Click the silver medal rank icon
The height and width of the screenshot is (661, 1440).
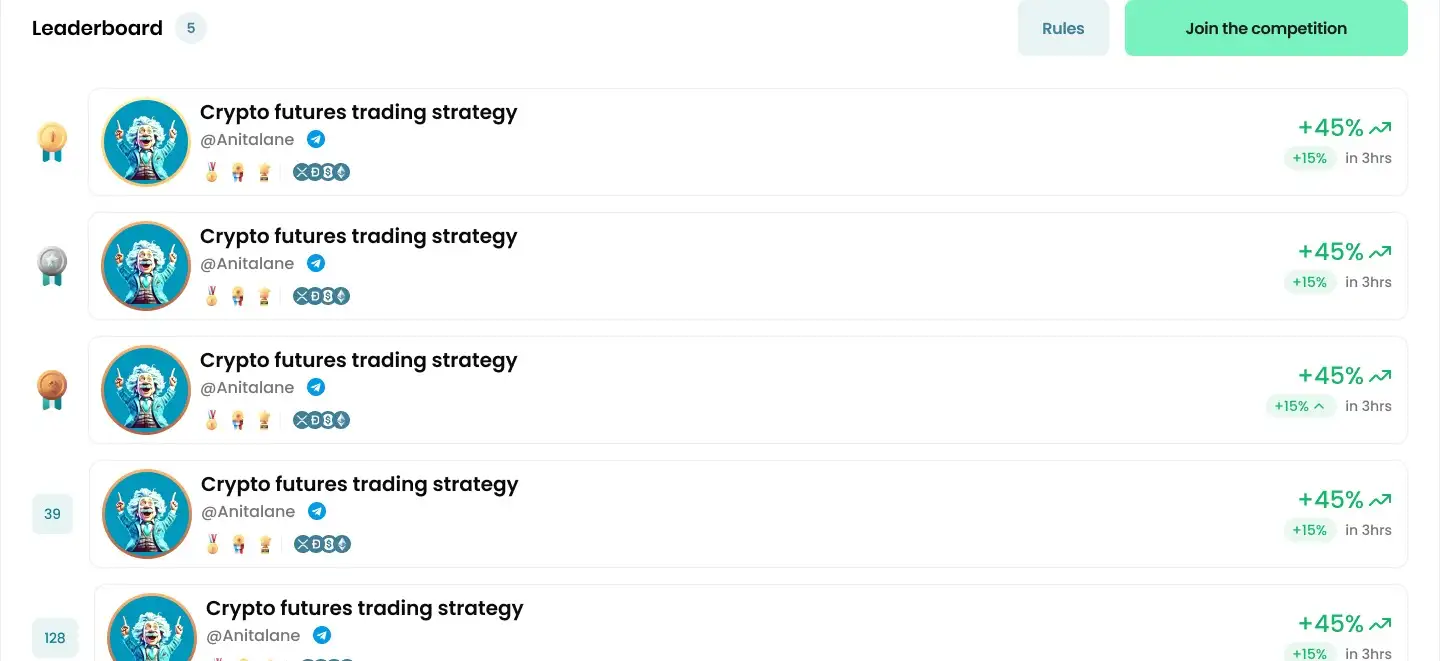52,265
